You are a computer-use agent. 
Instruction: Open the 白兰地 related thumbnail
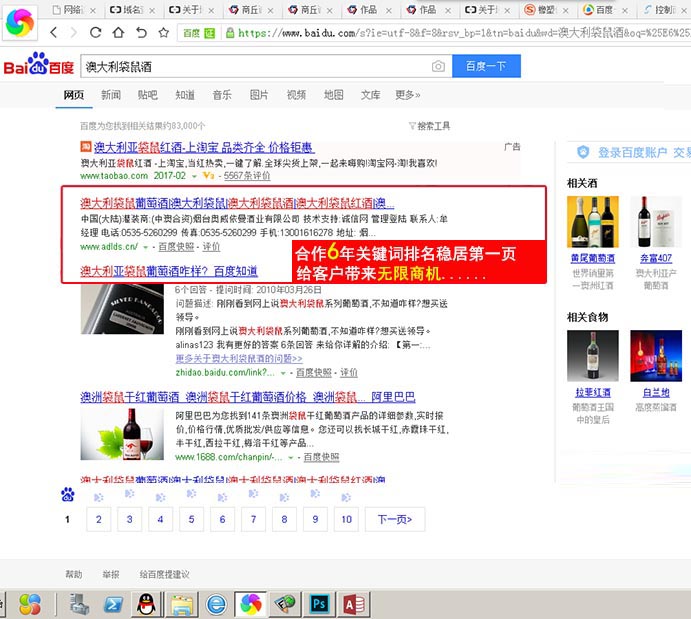656,356
